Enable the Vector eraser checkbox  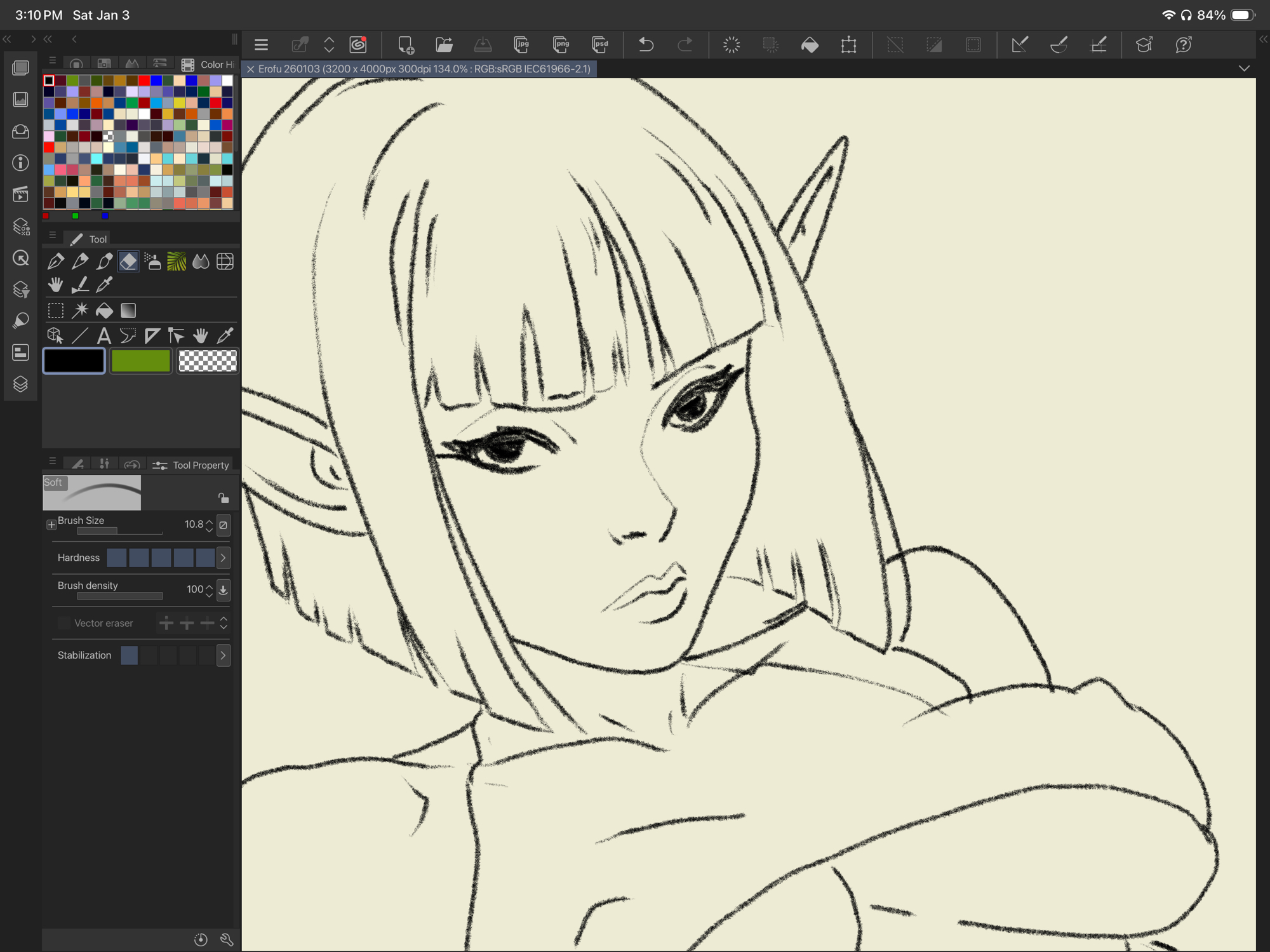(x=63, y=623)
